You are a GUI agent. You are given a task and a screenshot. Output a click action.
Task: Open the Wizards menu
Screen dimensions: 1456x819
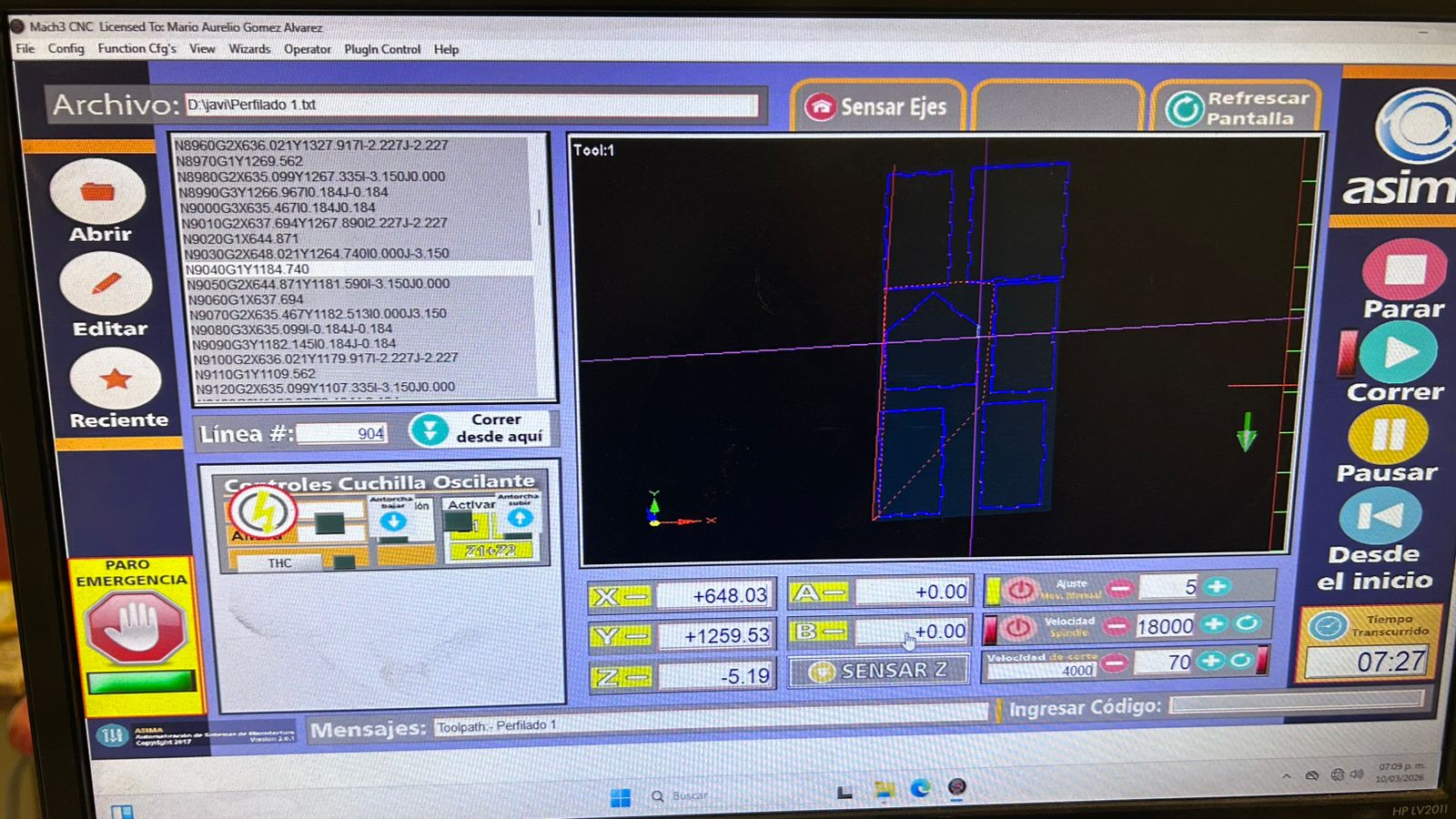tap(249, 49)
